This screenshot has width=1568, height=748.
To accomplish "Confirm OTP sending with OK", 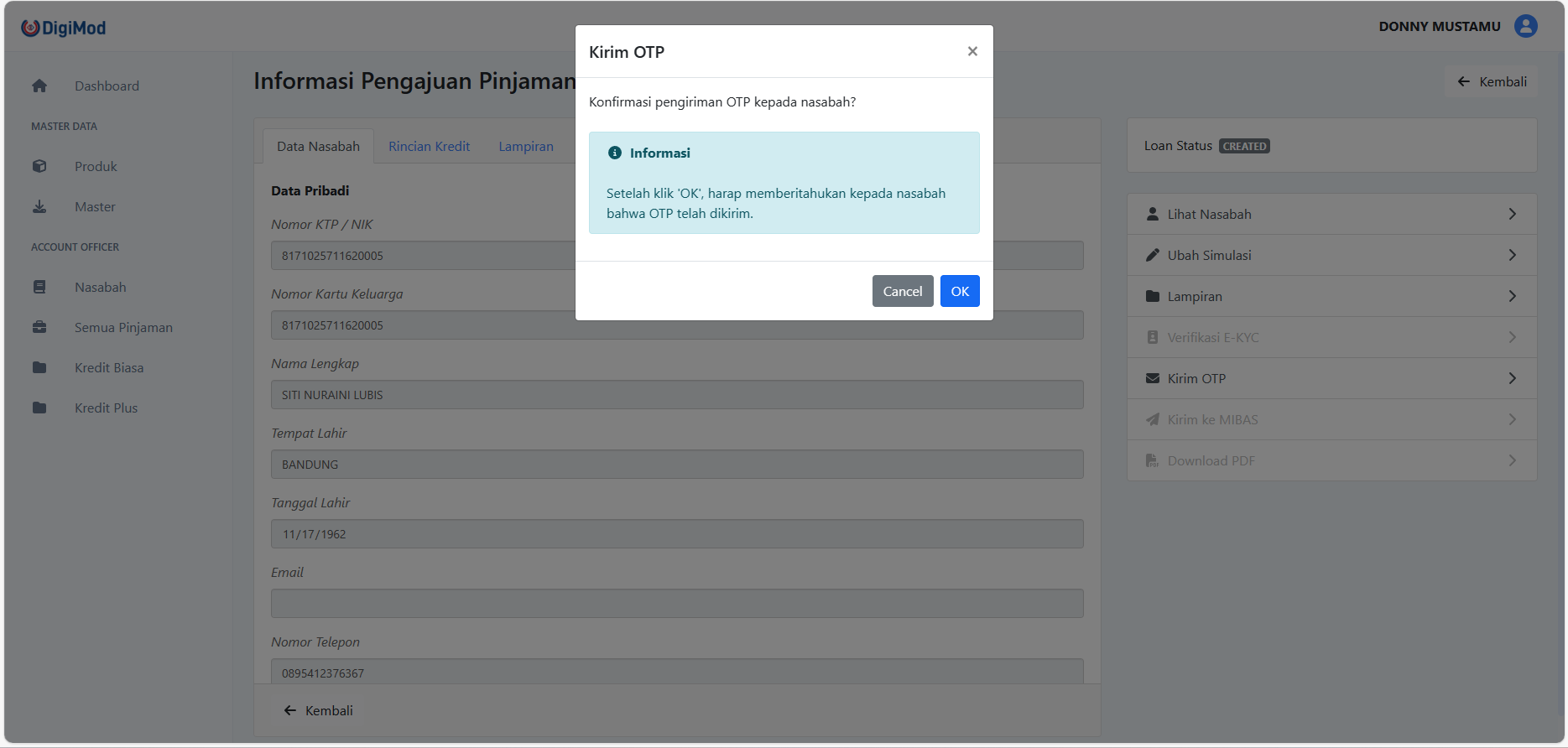I will coord(960,291).
